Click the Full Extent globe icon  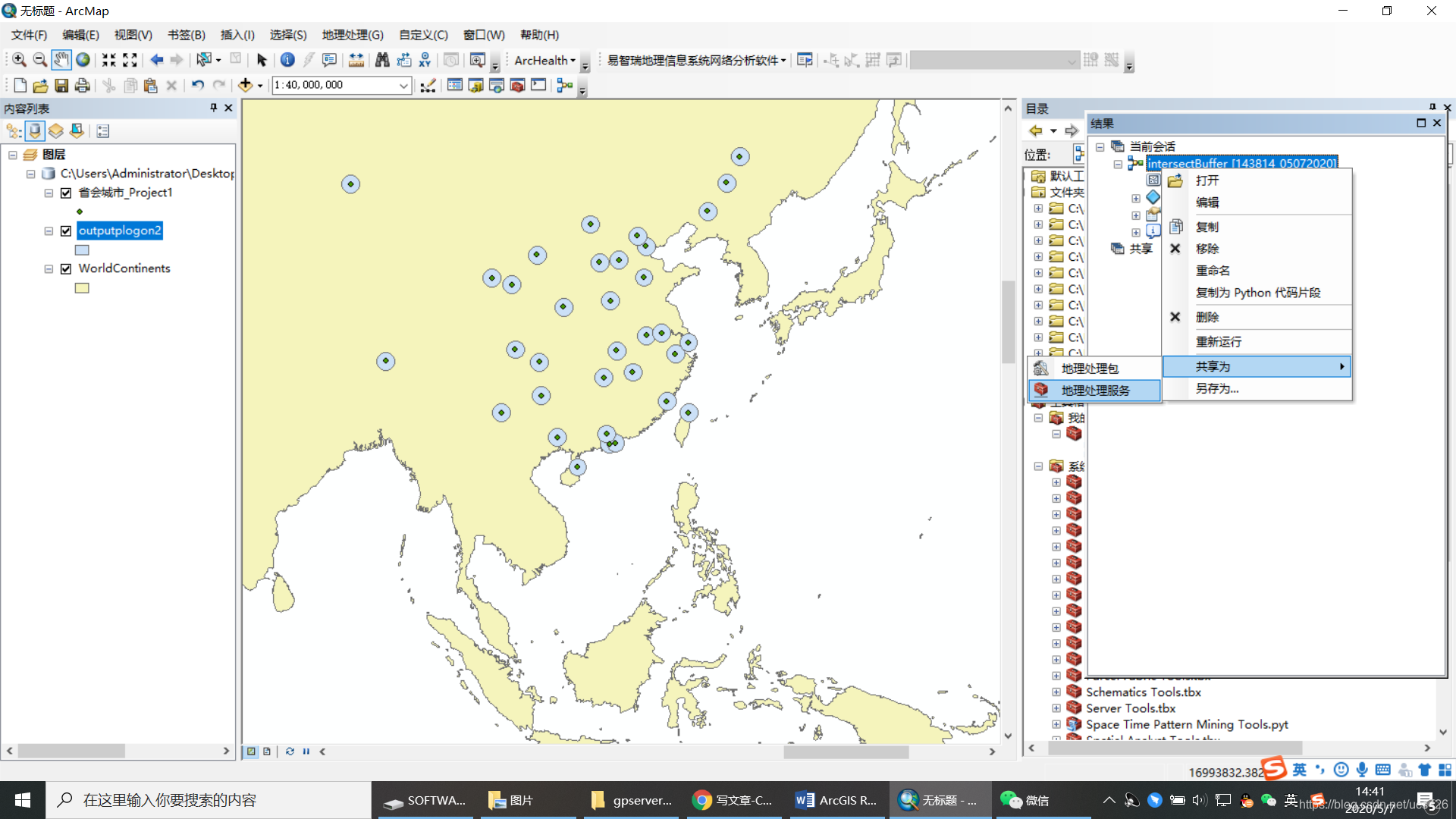83,60
